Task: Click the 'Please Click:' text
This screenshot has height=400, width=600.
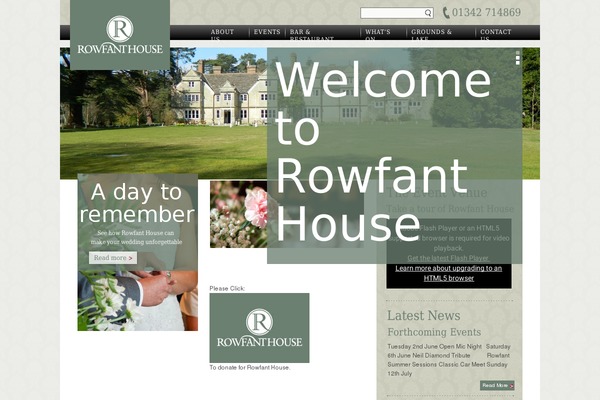Action: (x=227, y=288)
